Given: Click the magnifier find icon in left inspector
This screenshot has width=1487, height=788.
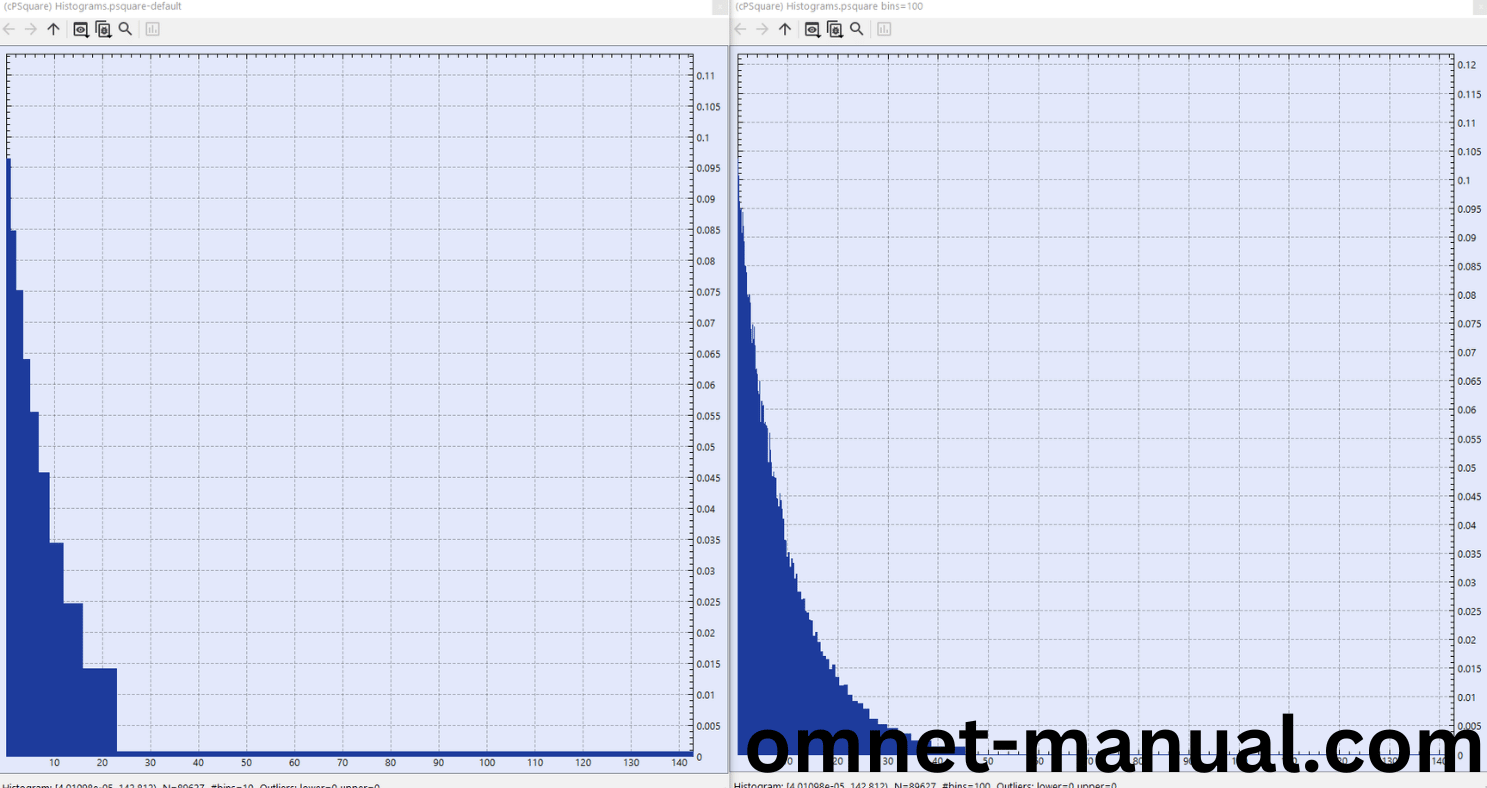Looking at the screenshot, I should 125,29.
